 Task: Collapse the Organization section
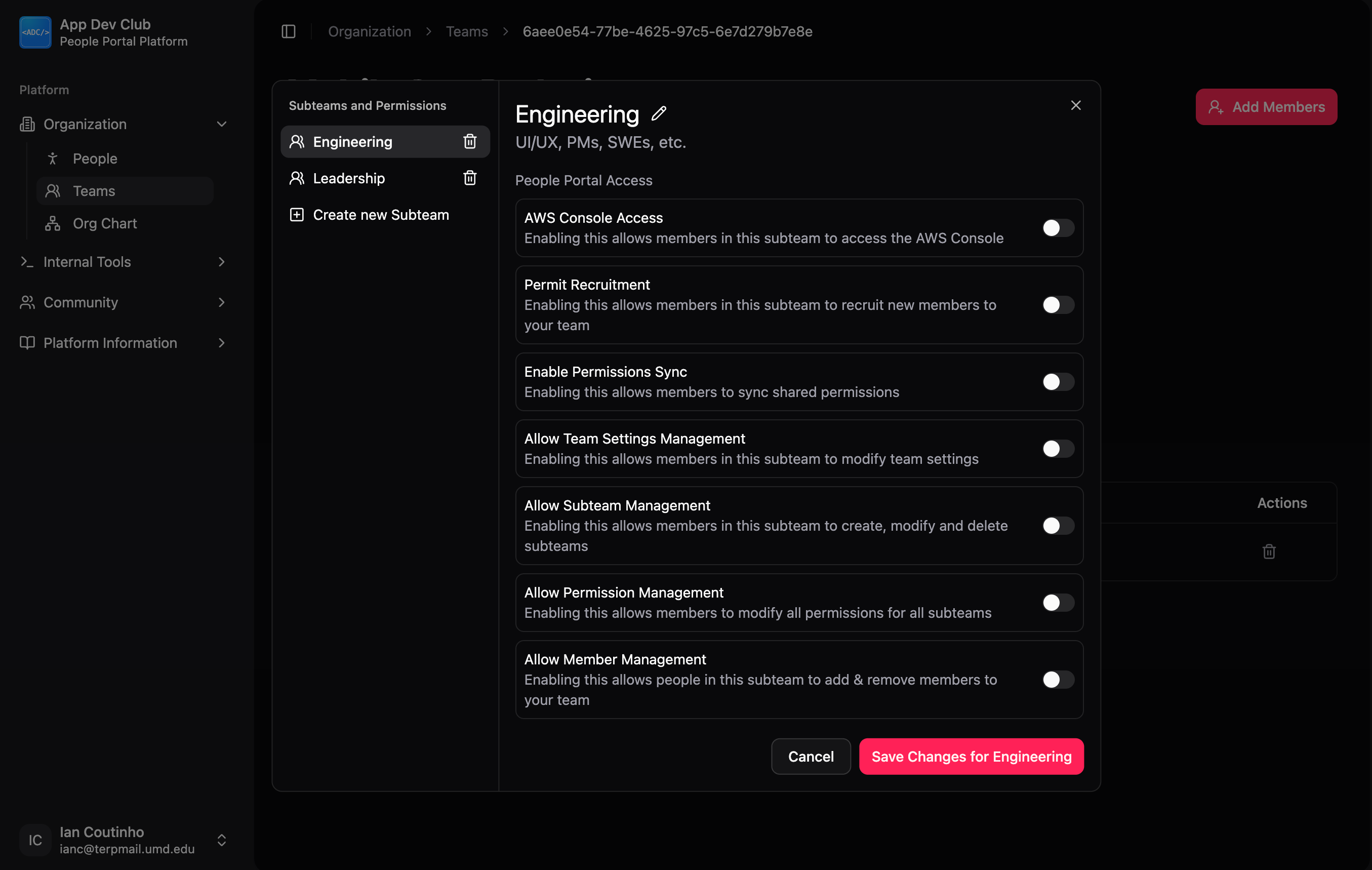[222, 124]
